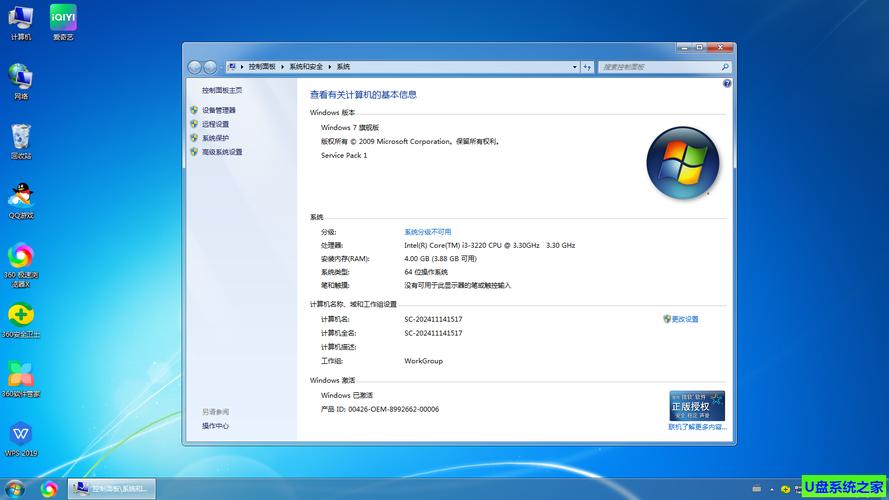The image size is (889, 500).
Task: Click the 4.00 GB RAM value
Action: [x=440, y=259]
